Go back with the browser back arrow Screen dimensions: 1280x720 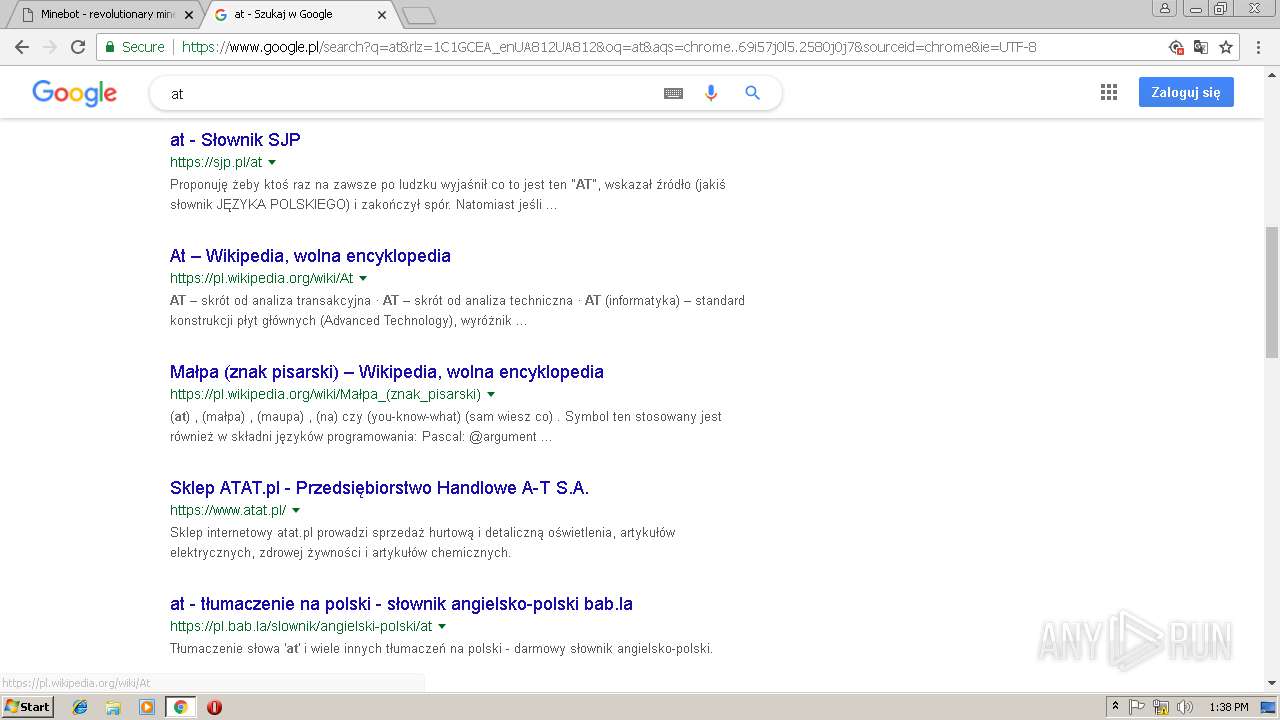(22, 47)
